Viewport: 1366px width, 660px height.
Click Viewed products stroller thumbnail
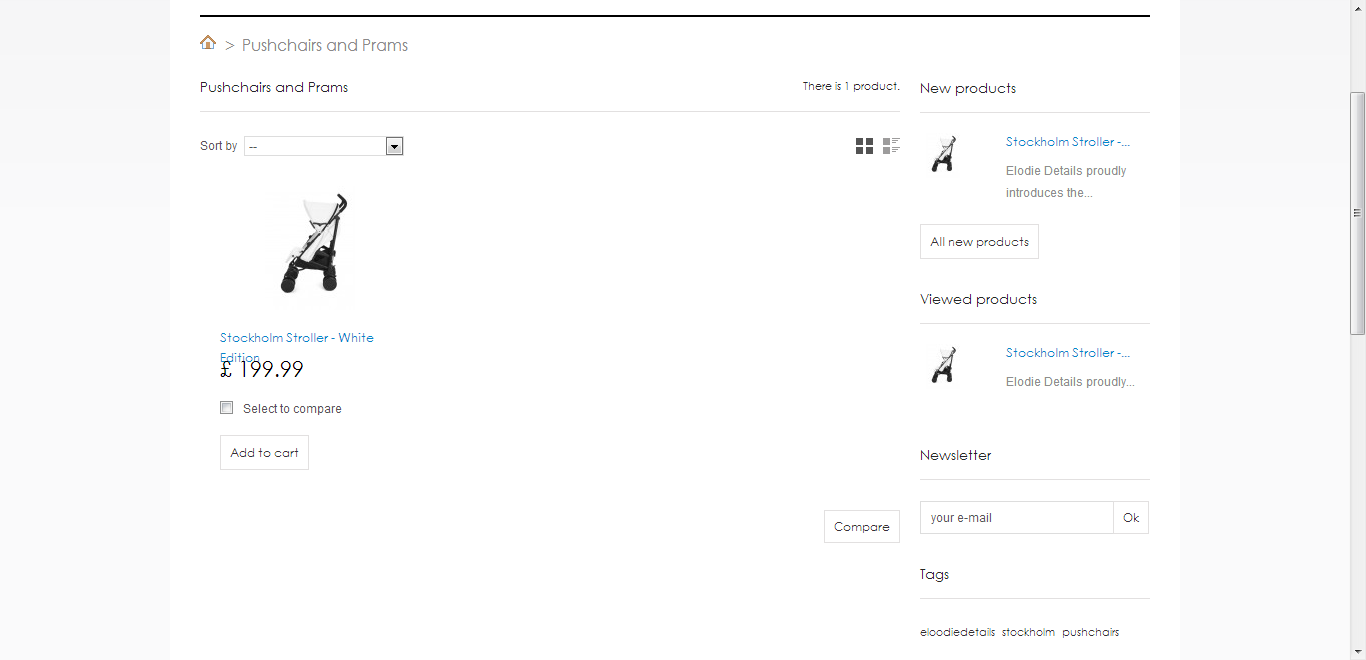pos(943,365)
